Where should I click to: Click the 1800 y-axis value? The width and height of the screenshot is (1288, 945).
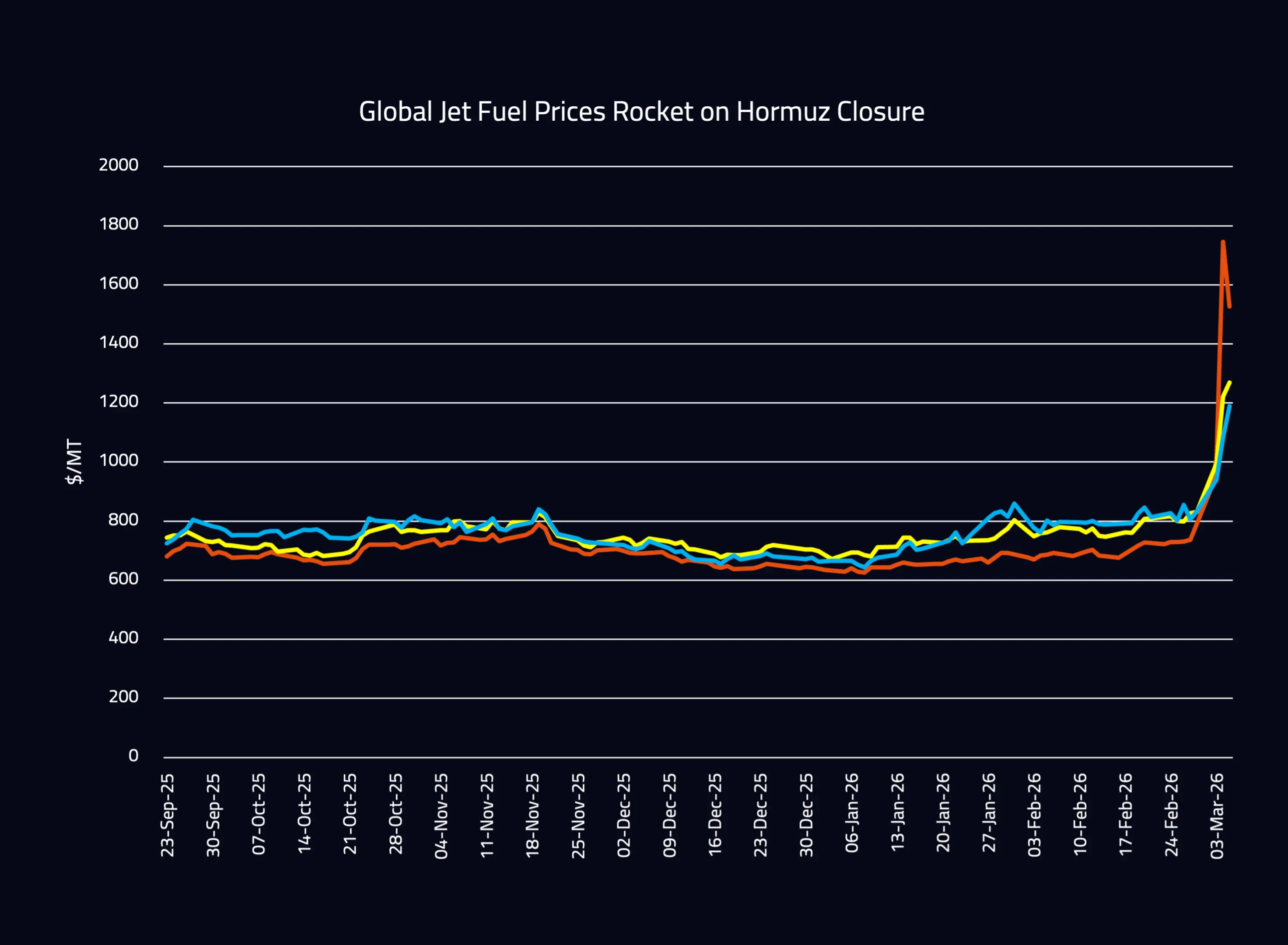[x=119, y=224]
